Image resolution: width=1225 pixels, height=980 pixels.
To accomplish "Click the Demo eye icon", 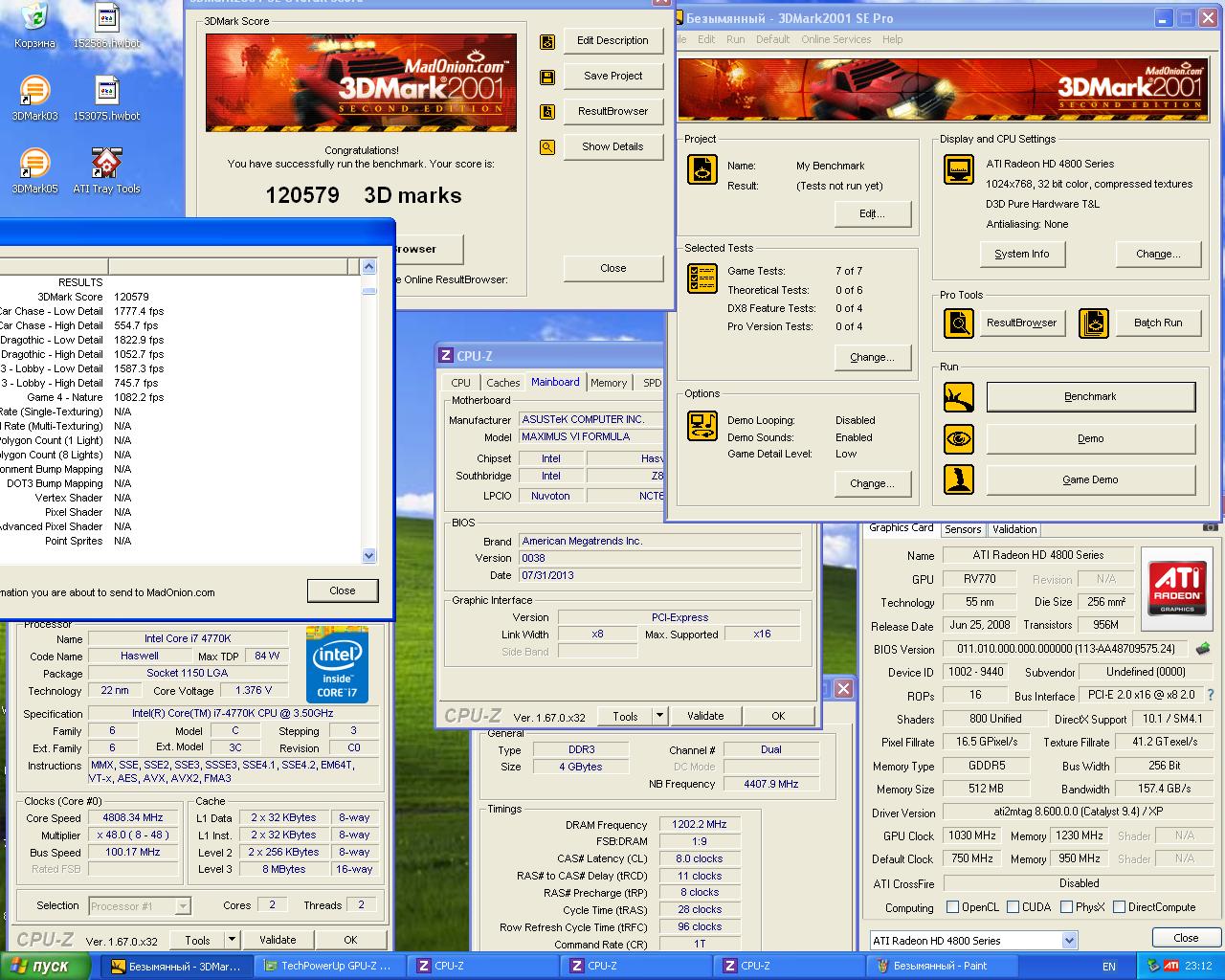I will pyautogui.click(x=959, y=439).
